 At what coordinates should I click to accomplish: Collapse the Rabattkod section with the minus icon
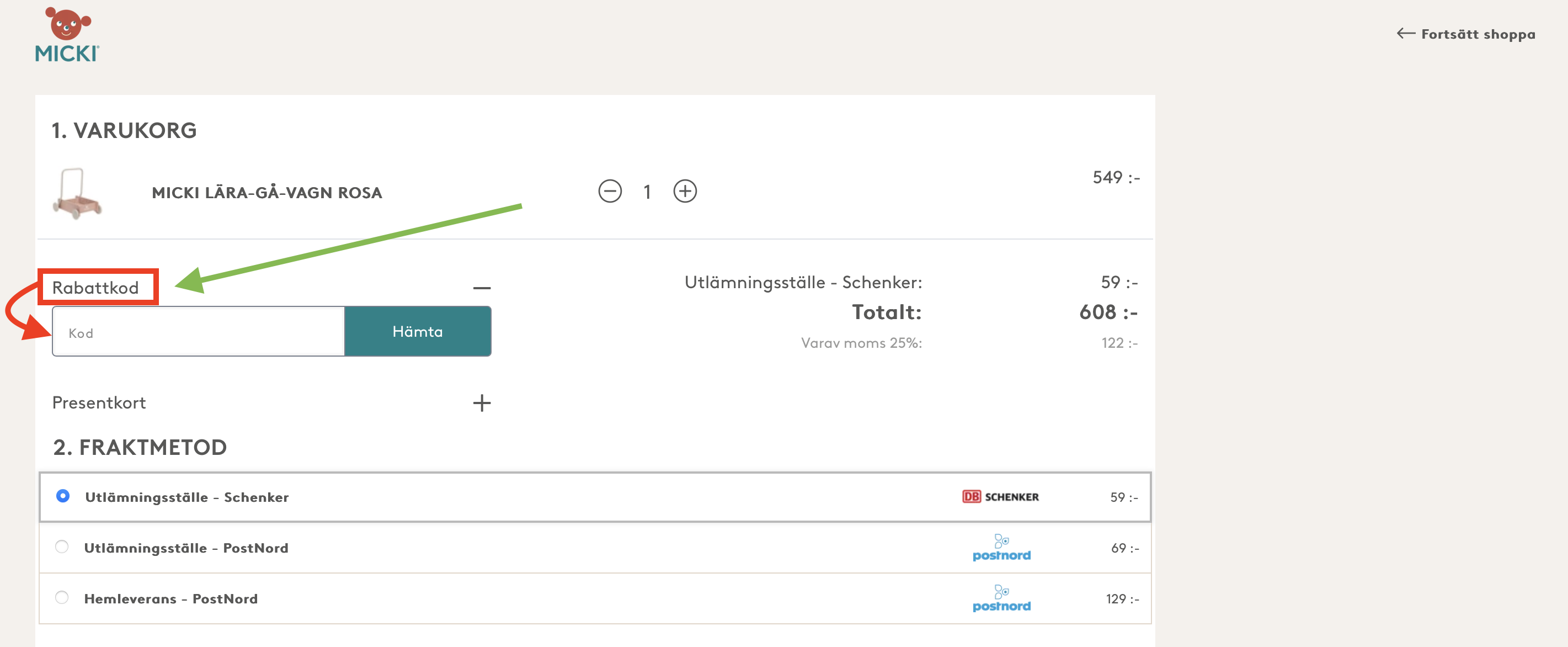tap(482, 288)
